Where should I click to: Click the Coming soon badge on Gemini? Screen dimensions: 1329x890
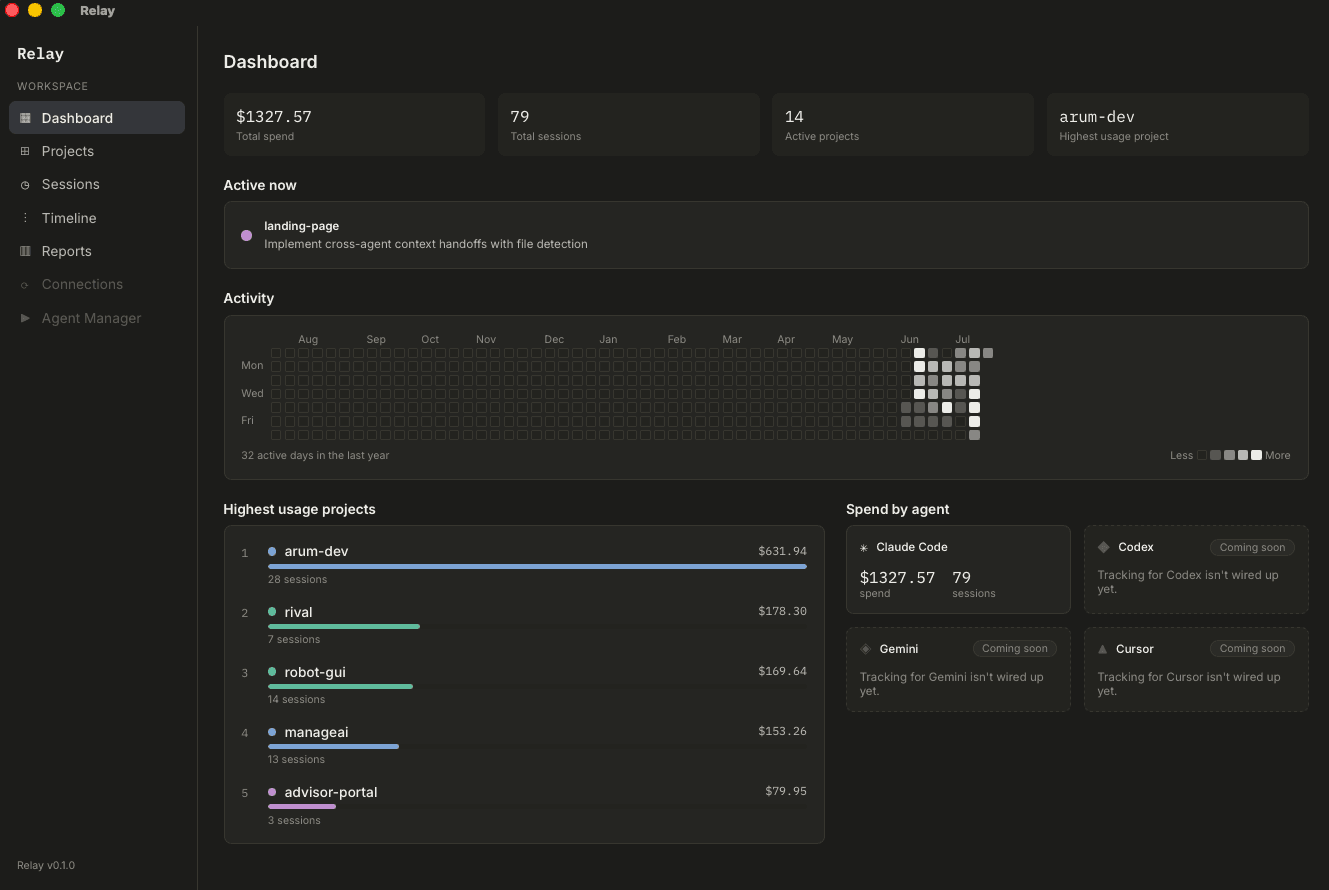click(x=1014, y=649)
